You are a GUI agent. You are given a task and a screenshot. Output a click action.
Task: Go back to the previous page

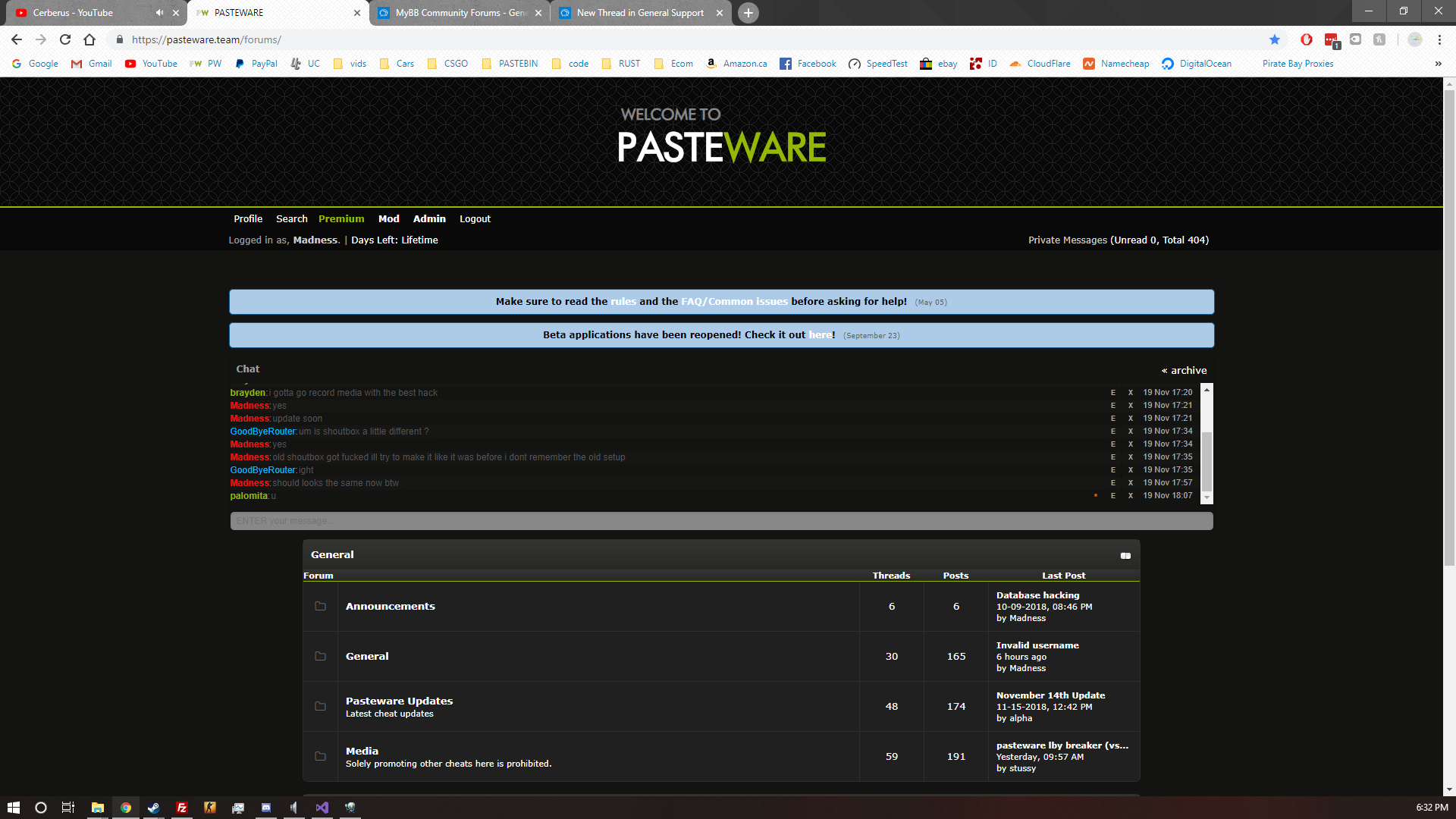tap(17, 39)
